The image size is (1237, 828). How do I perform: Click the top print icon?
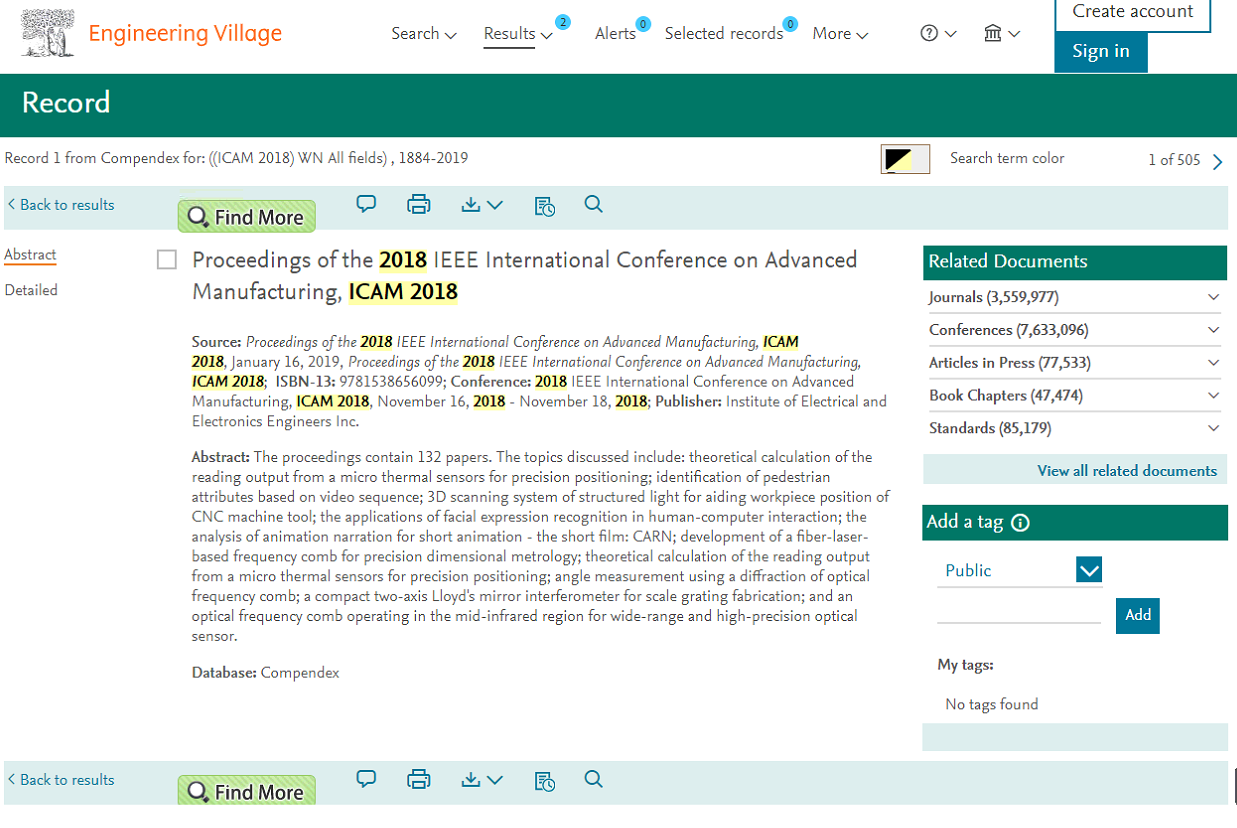419,205
